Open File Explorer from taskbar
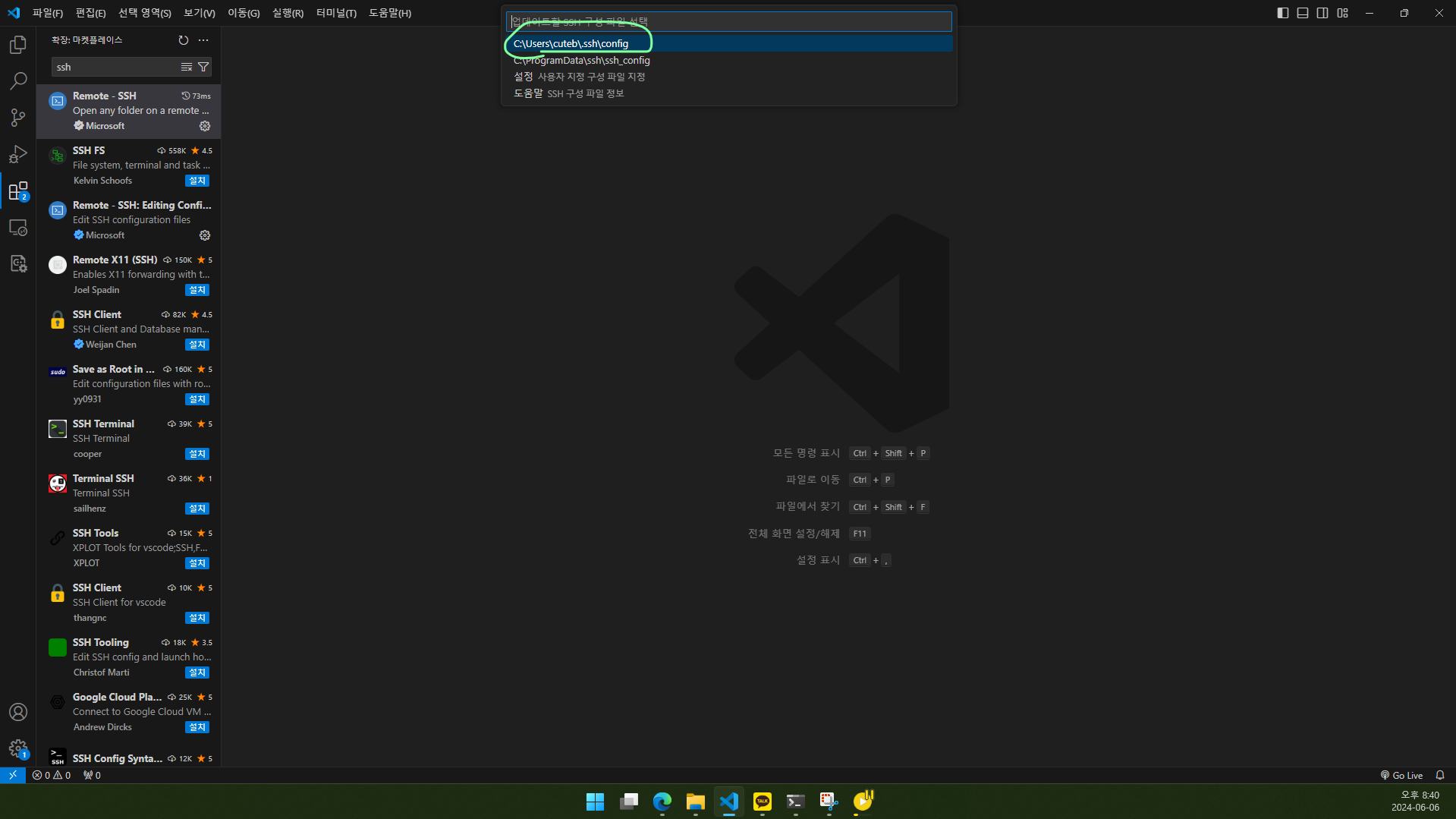This screenshot has width=1456, height=819. pos(696,802)
